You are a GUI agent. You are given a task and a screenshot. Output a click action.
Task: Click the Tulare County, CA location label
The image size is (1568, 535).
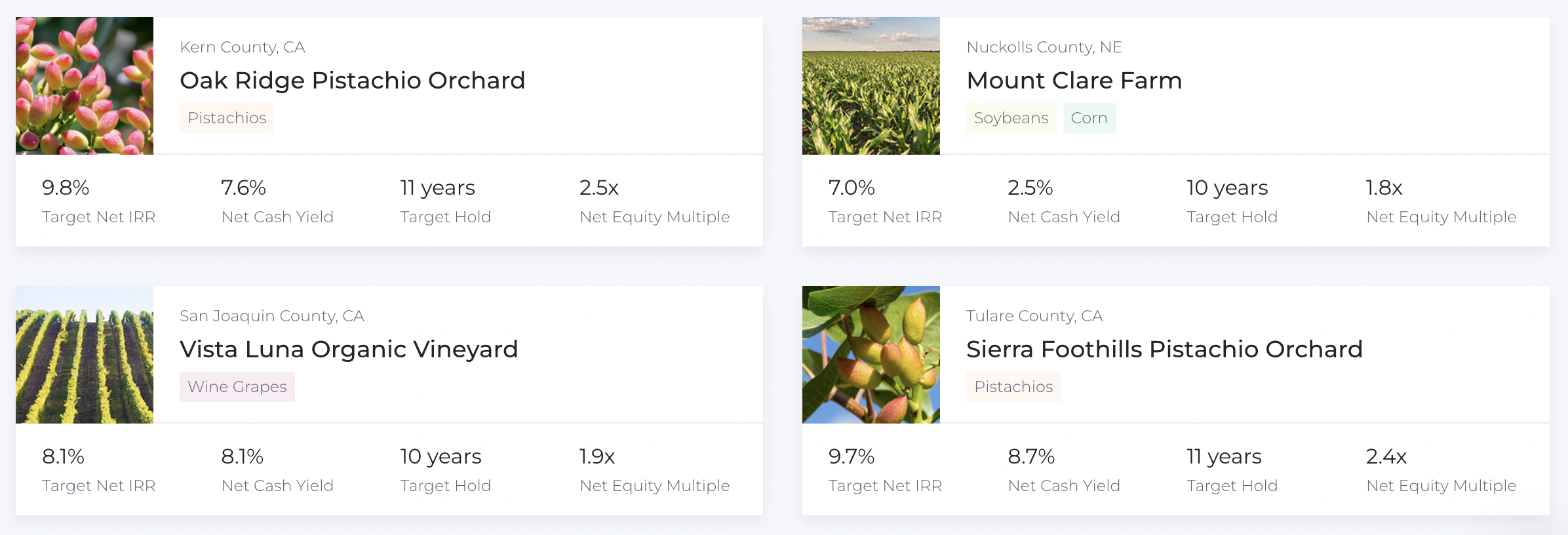1034,315
